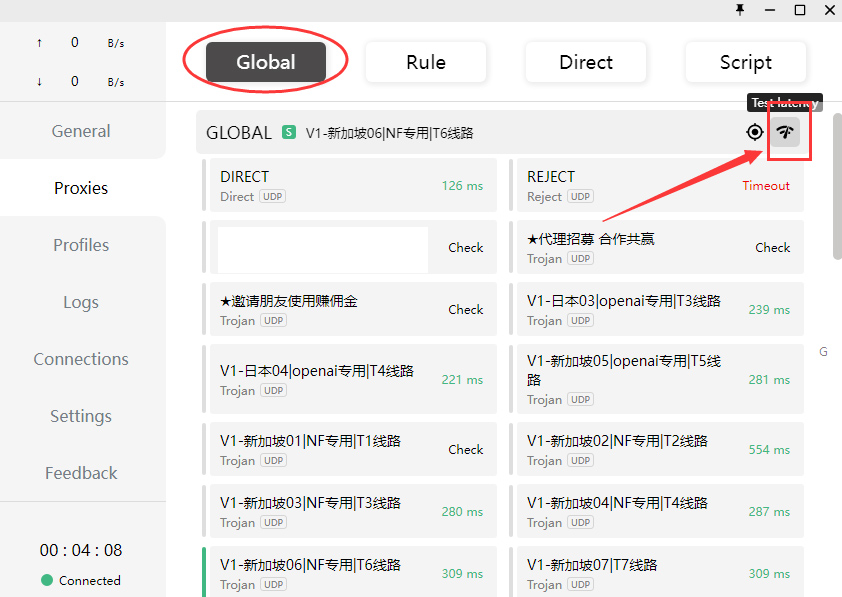Enable Script proxy mode
Screen dimensions: 842x597
tap(745, 62)
